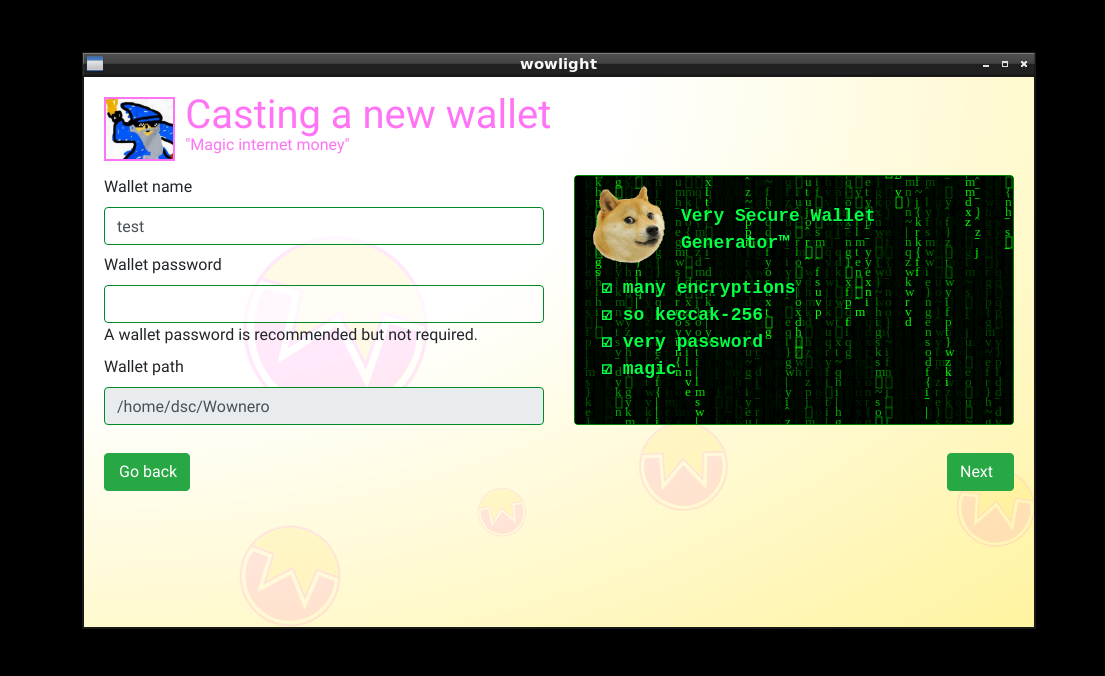1105x676 pixels.
Task: Click the Go back button
Action: click(147, 472)
